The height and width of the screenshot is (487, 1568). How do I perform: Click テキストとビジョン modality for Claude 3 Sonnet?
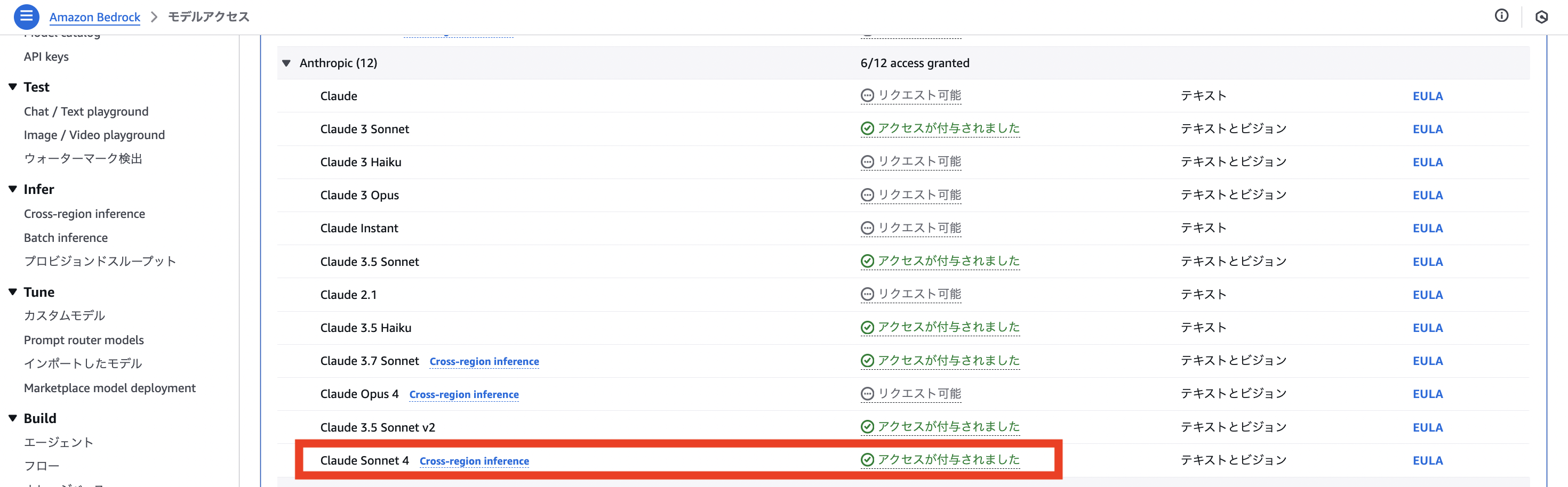coord(1234,128)
